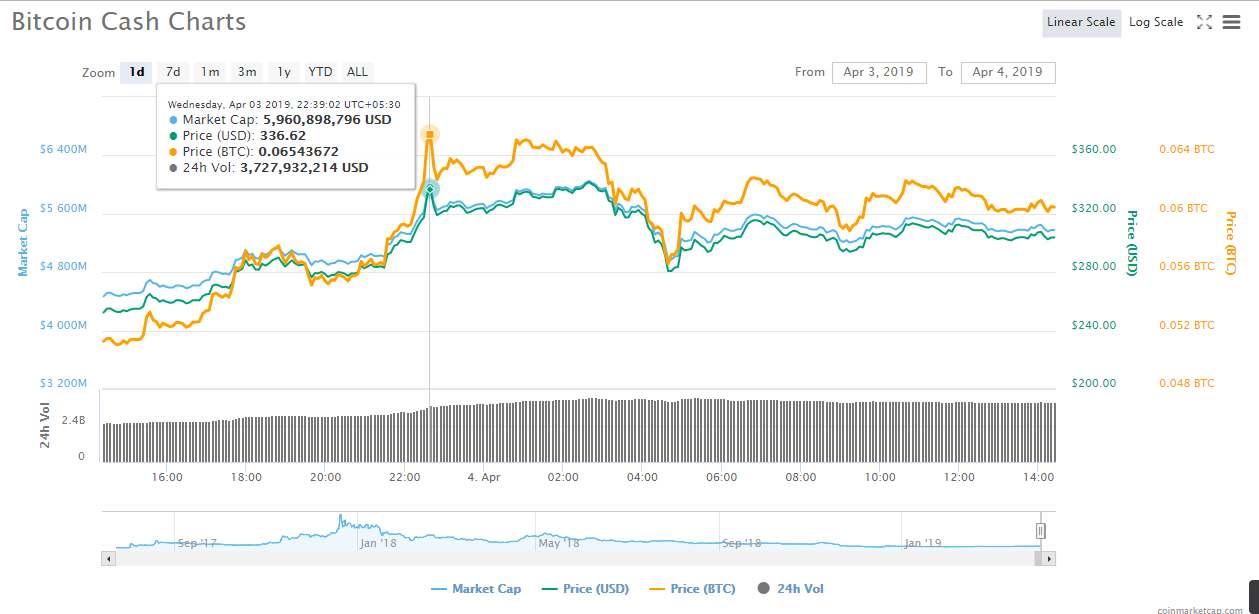Viewport: 1259px width, 614px height.
Task: Edit the From date field
Action: click(879, 72)
